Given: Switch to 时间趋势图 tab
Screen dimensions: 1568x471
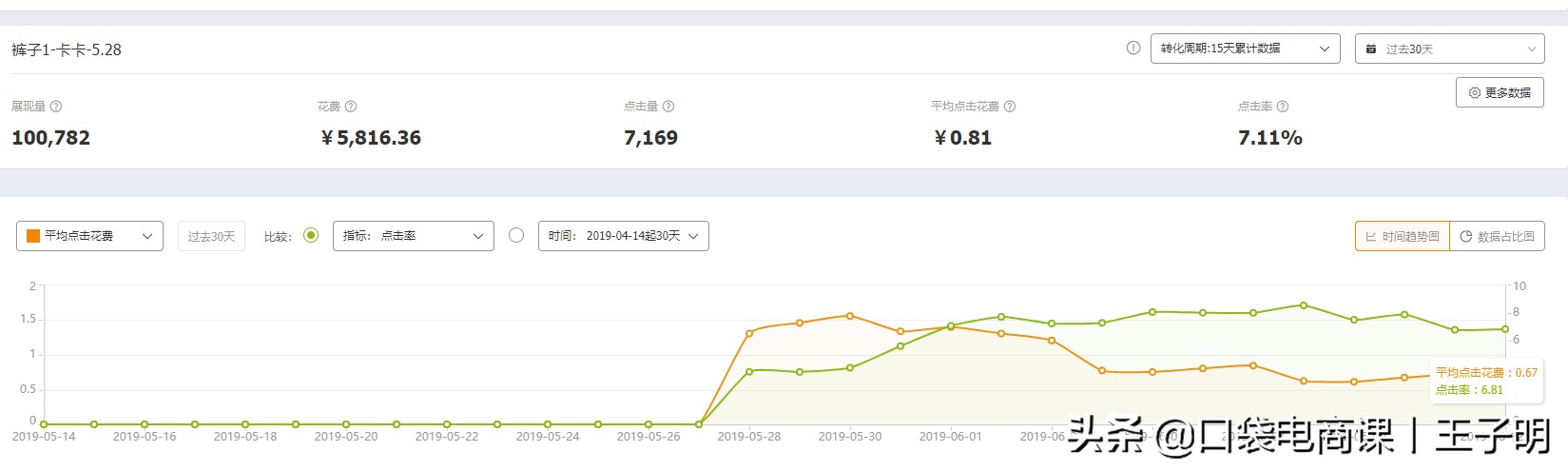Looking at the screenshot, I should click(1403, 236).
